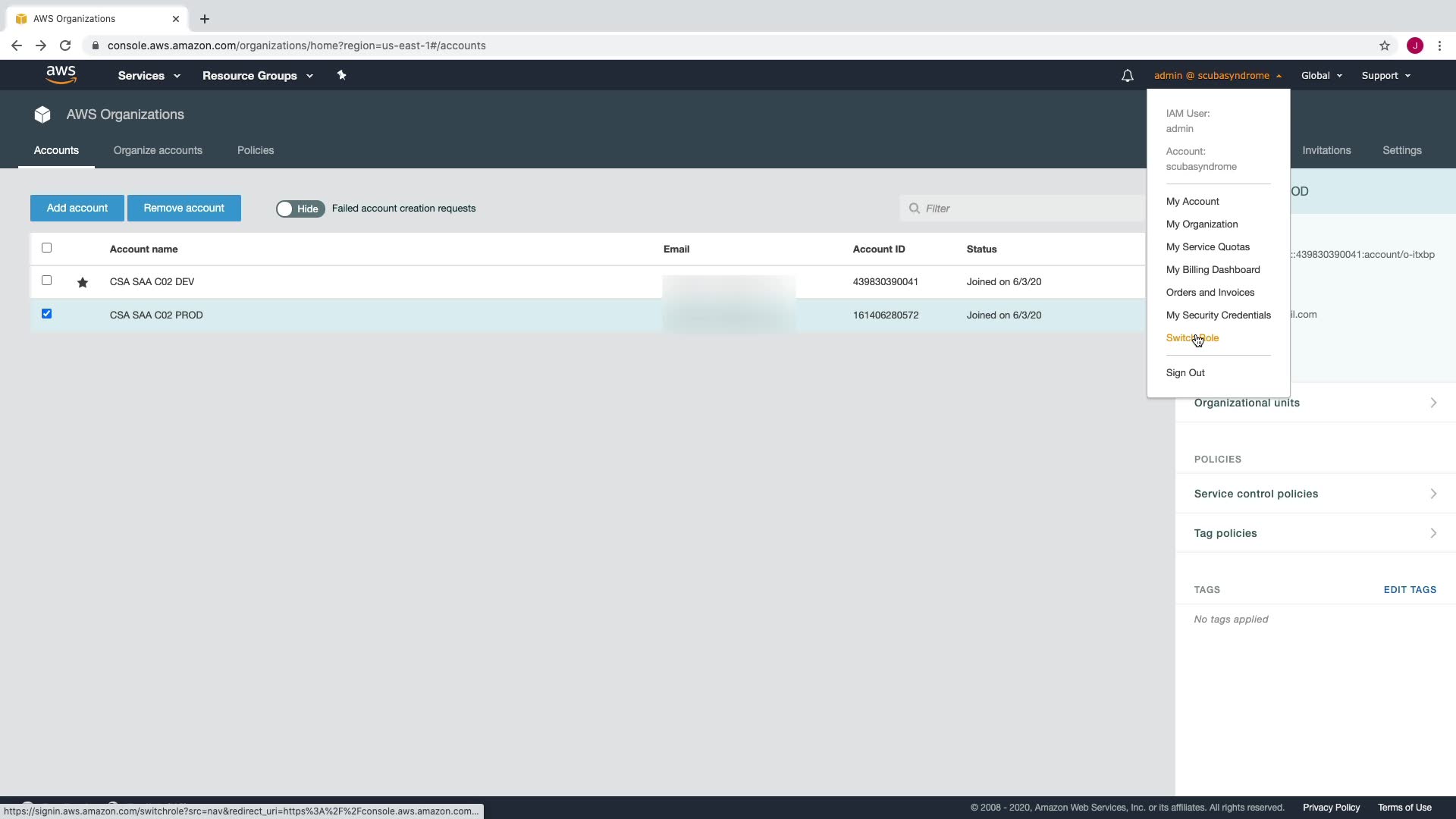Reload the page with refresh icon

(x=65, y=45)
